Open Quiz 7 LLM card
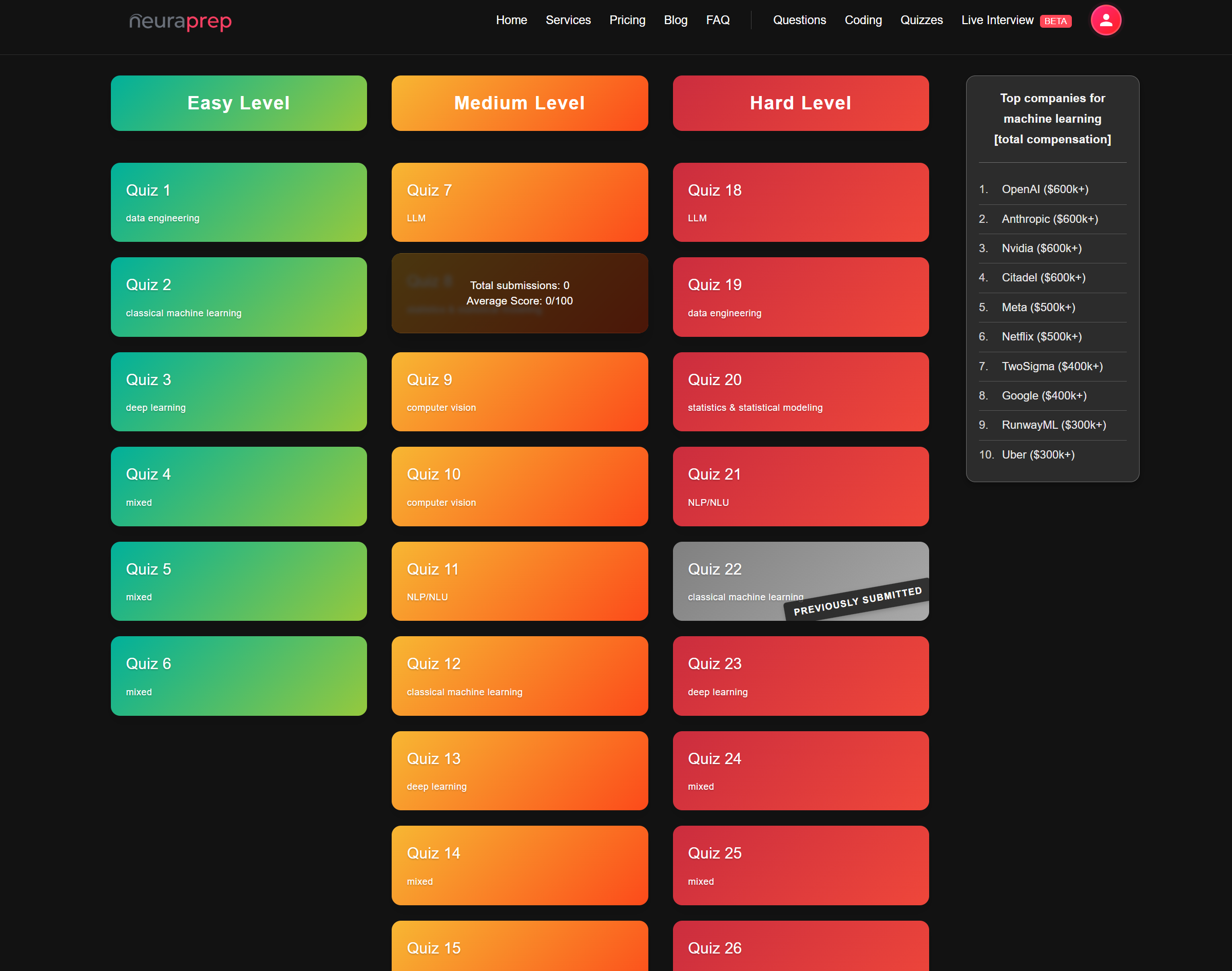The image size is (1232, 971). tap(519, 202)
